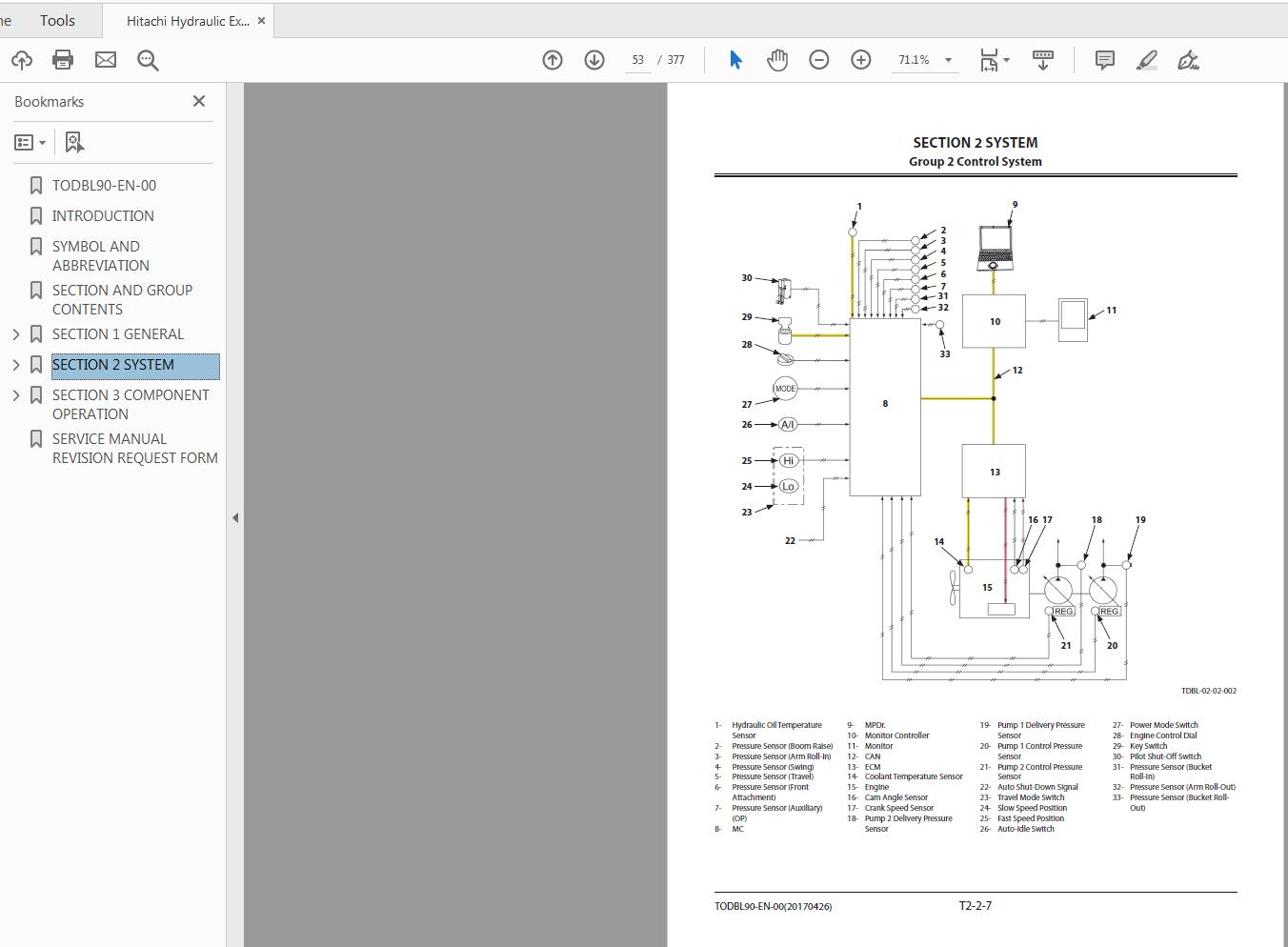1288x947 pixels.
Task: Go to previous page arrow
Action: pyautogui.click(x=553, y=60)
